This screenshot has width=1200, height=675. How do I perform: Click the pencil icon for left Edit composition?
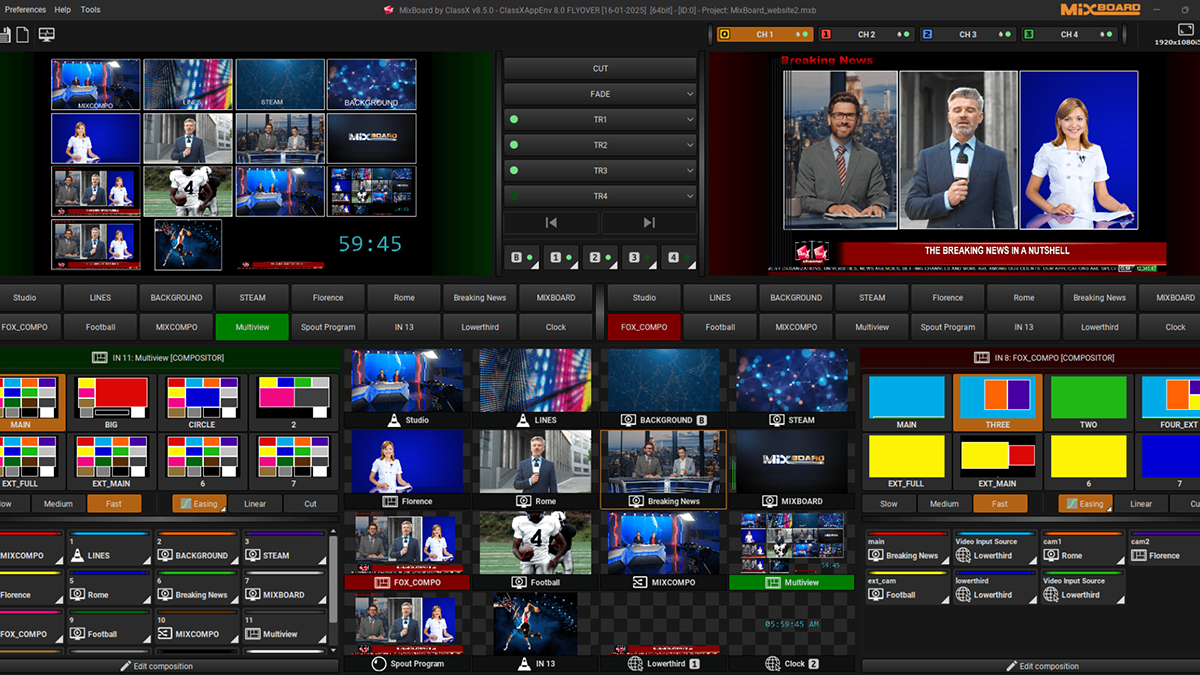[126, 666]
